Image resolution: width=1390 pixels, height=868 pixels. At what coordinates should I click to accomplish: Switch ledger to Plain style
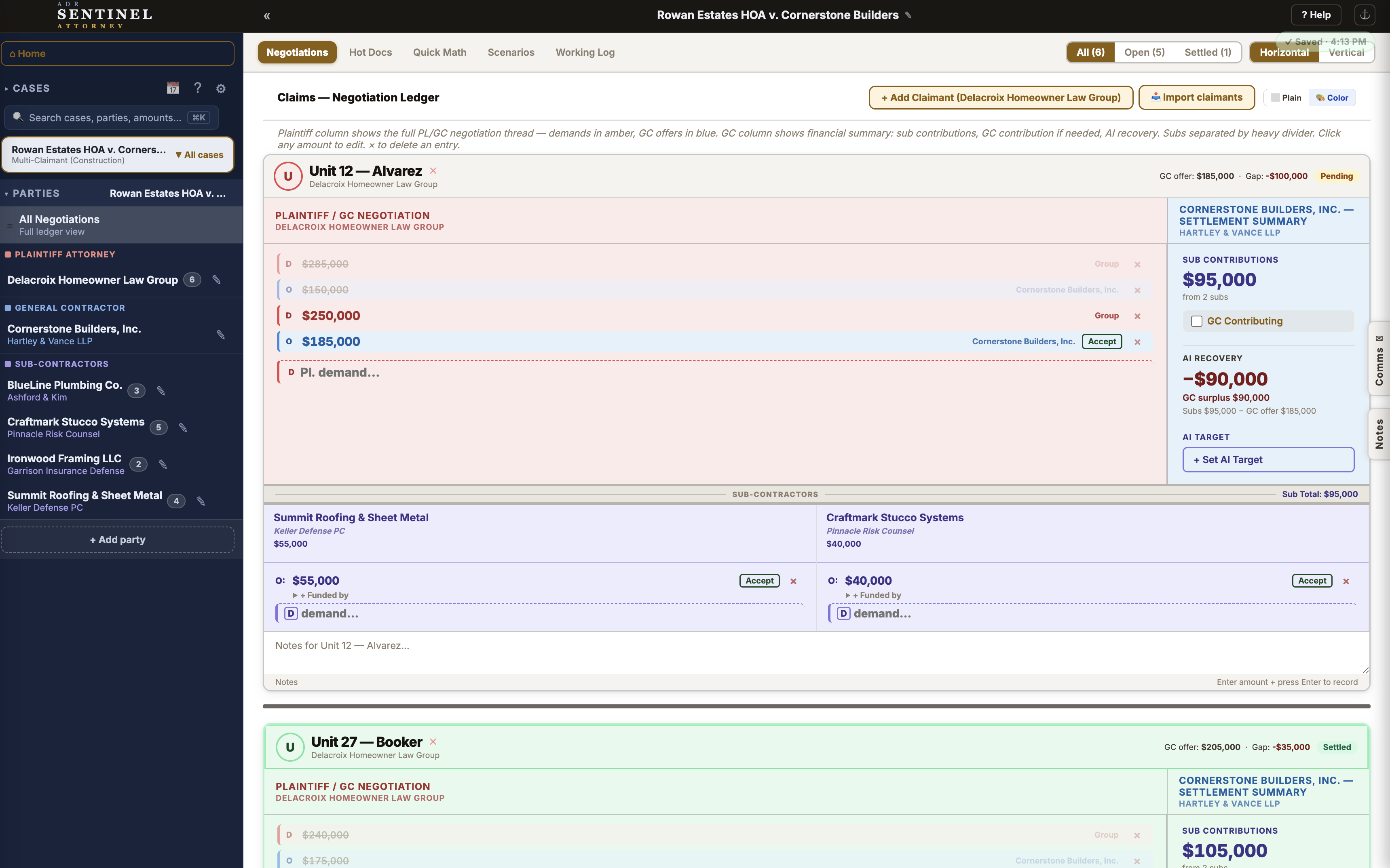[1286, 98]
